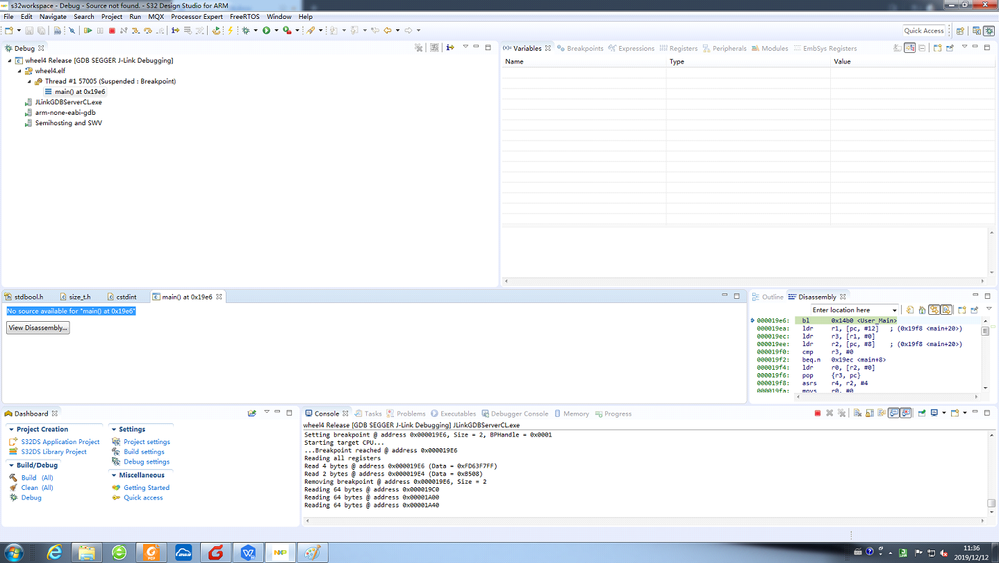Toggle Scroll Lock in Console toolbar
The width and height of the screenshot is (999, 563).
tap(869, 413)
